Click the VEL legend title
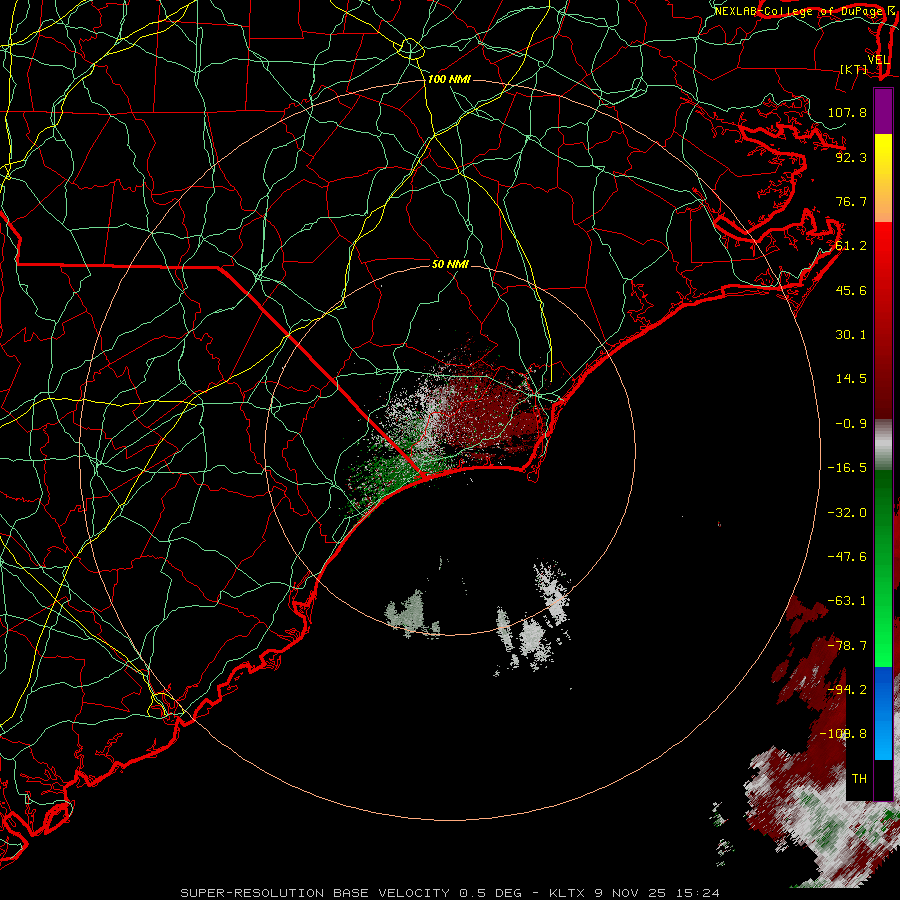Screen dimensions: 900x900 [x=878, y=60]
